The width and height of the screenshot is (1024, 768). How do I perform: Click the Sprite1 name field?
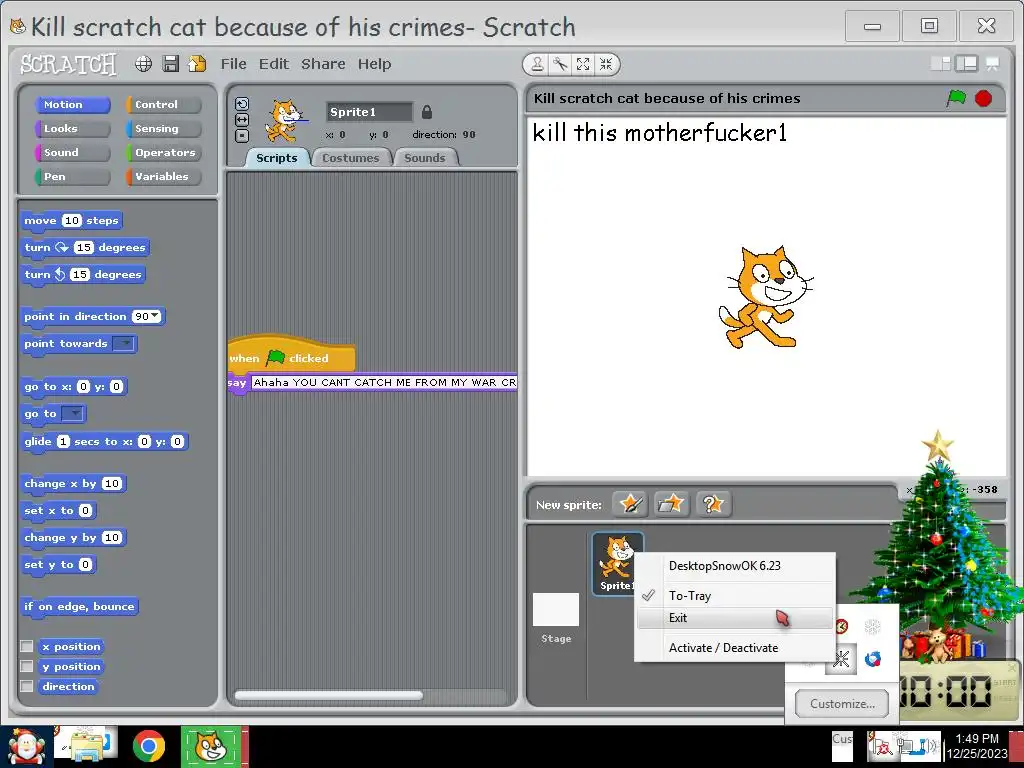(x=369, y=112)
